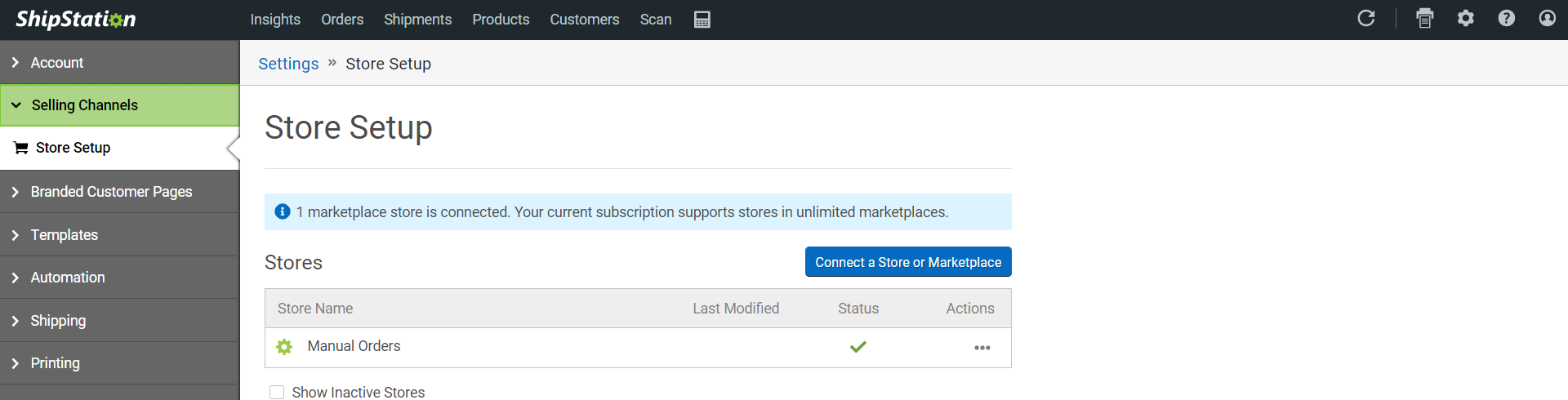
Task: Click the Manual Orders green gear icon
Action: (284, 347)
